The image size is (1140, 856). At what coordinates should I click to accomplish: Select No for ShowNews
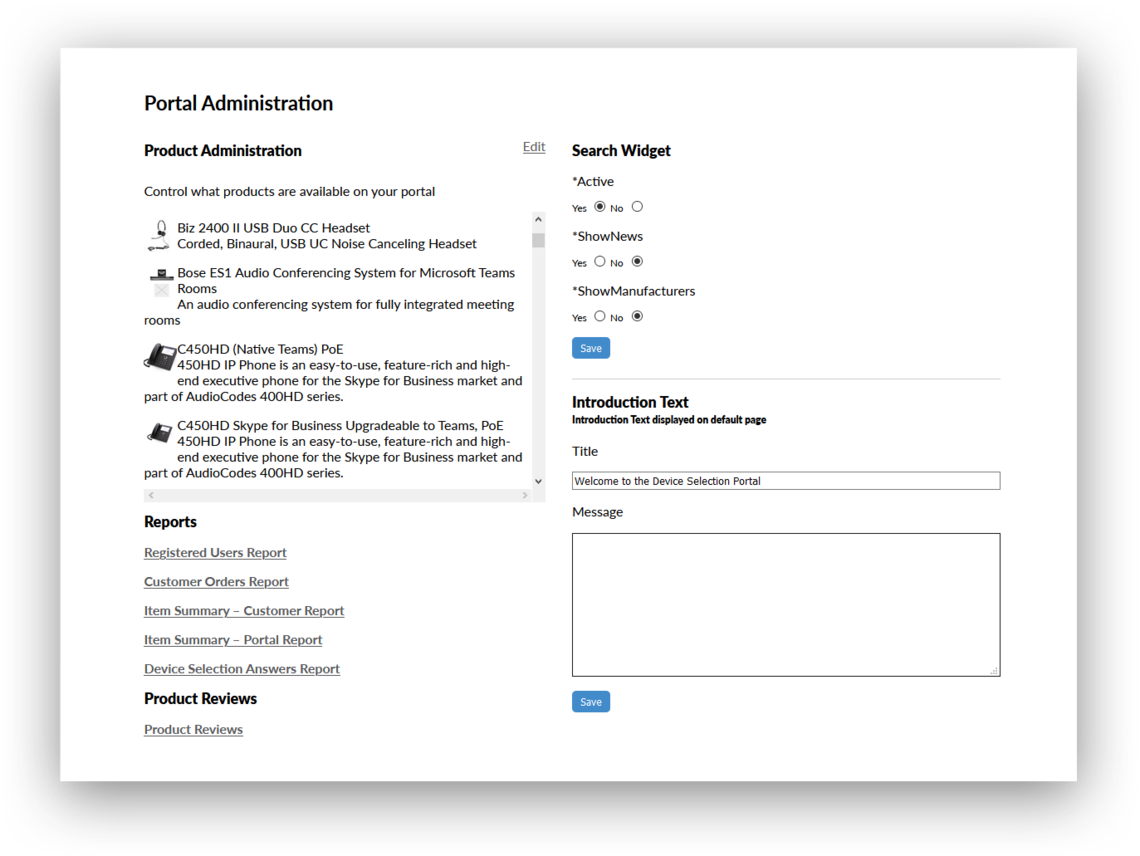click(638, 261)
